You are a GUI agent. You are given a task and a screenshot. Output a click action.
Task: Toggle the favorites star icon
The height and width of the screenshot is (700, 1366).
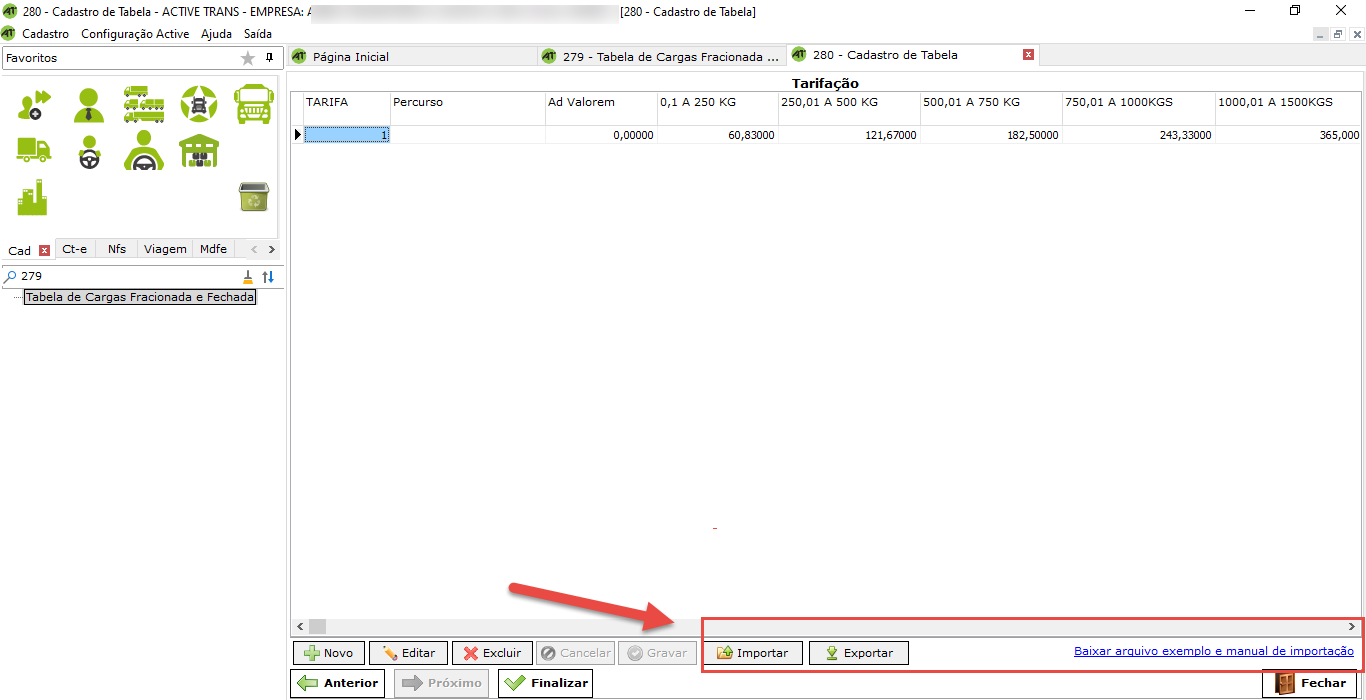[248, 59]
